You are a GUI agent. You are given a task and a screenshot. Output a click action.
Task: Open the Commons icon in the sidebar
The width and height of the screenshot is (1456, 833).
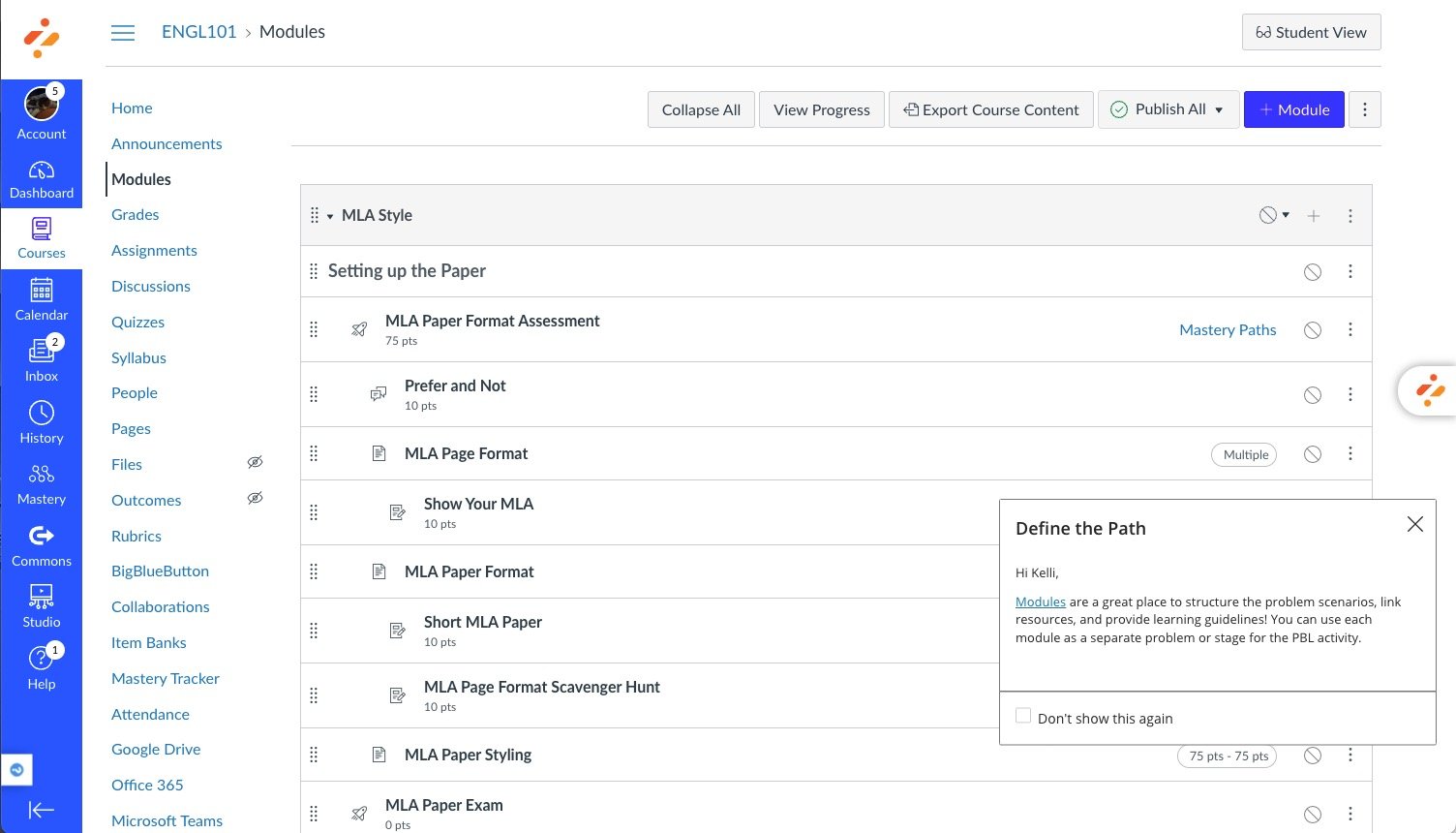[x=42, y=544]
